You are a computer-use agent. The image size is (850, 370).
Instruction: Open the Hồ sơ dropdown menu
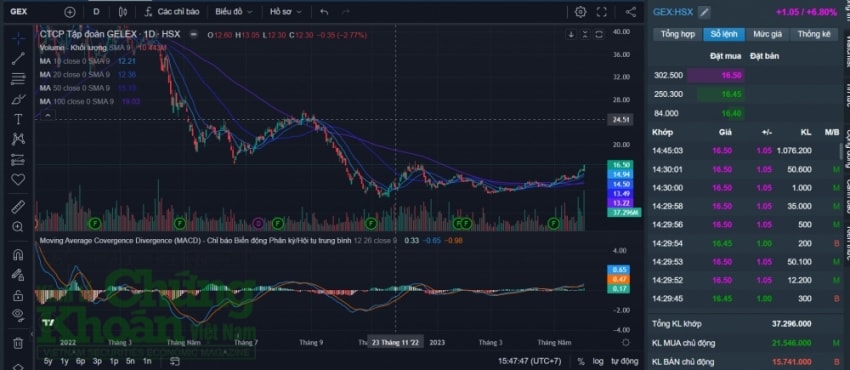(285, 11)
